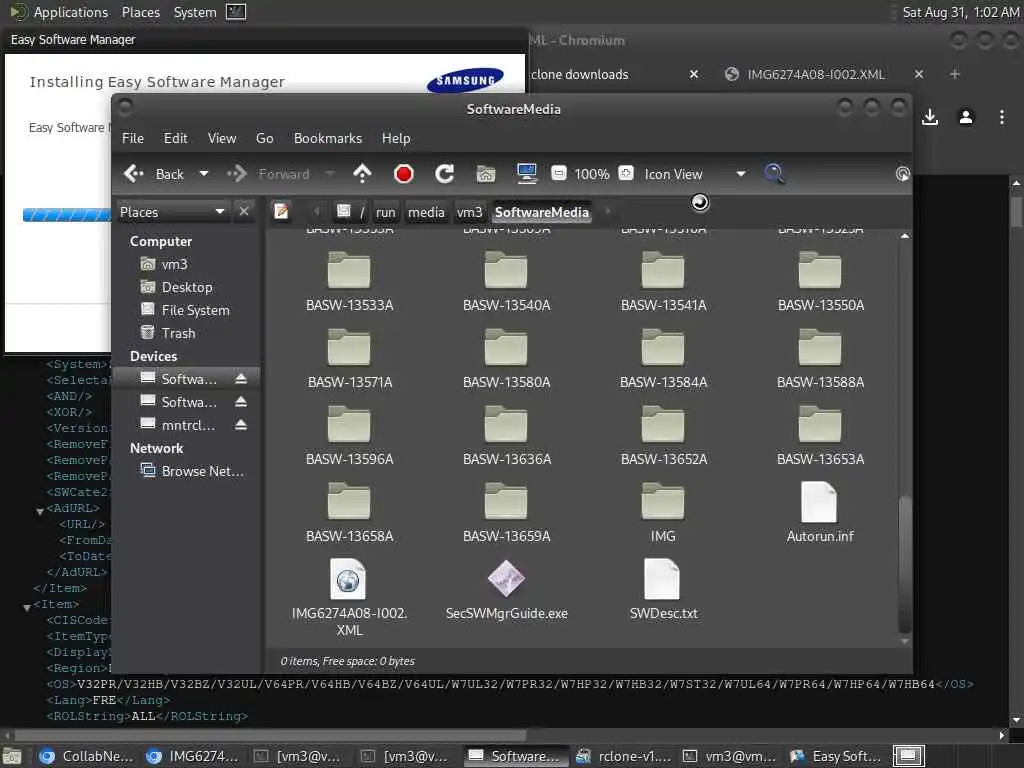
Task: Zoom in with the plus icon
Action: tap(626, 173)
